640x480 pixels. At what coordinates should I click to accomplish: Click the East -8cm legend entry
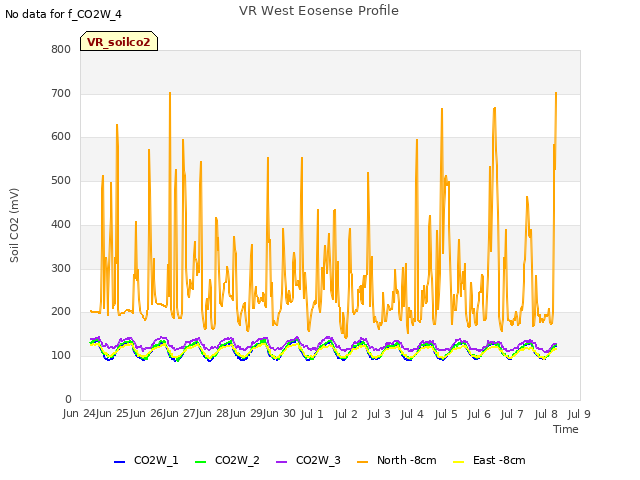click(x=489, y=460)
